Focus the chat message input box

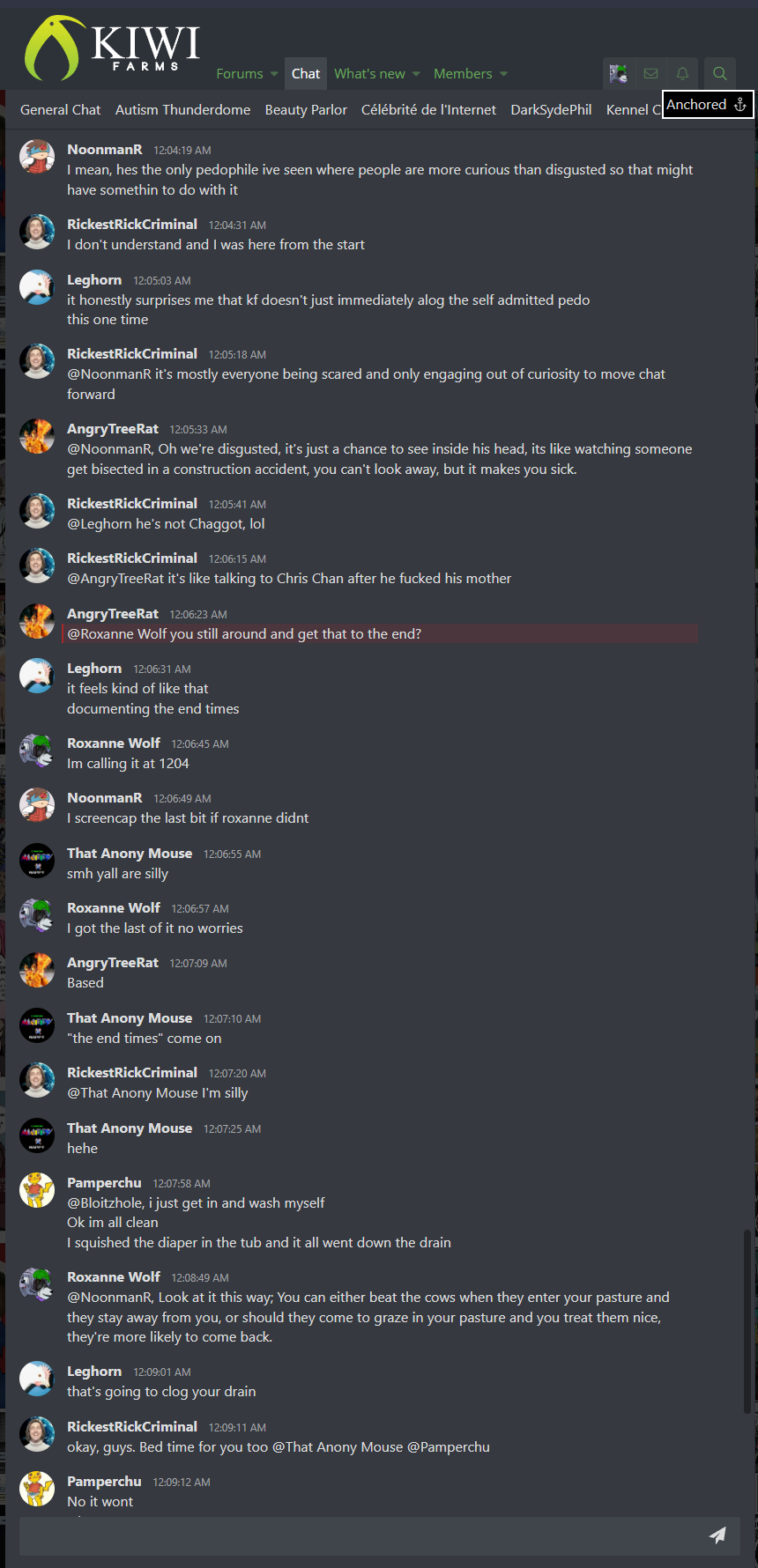pos(361,1535)
